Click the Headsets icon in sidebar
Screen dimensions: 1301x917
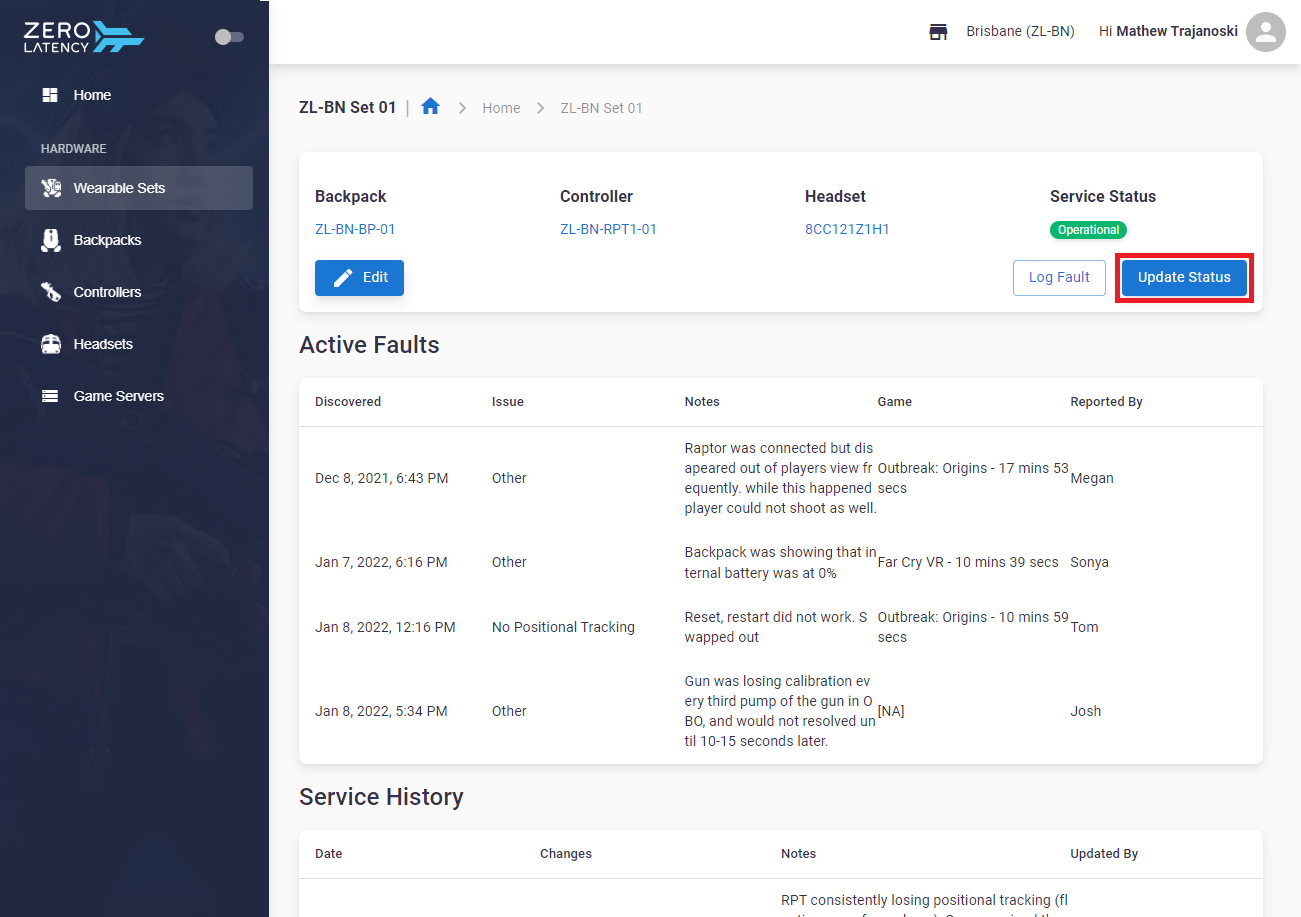pos(50,344)
